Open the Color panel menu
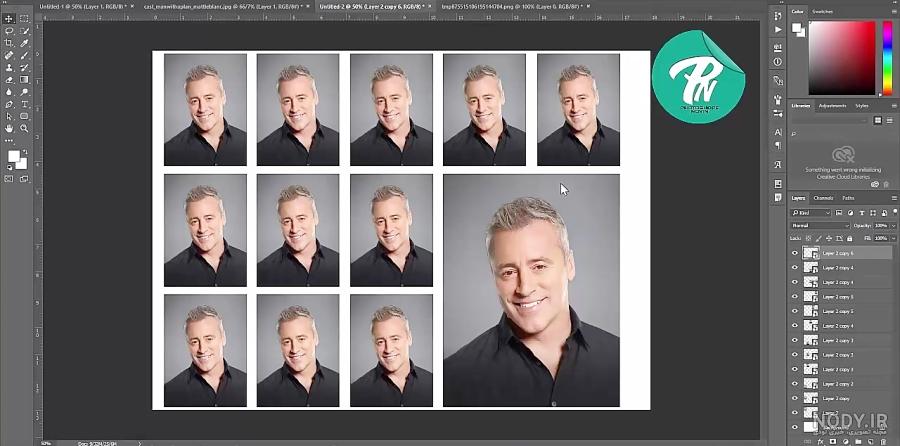The image size is (900, 446). pos(894,11)
